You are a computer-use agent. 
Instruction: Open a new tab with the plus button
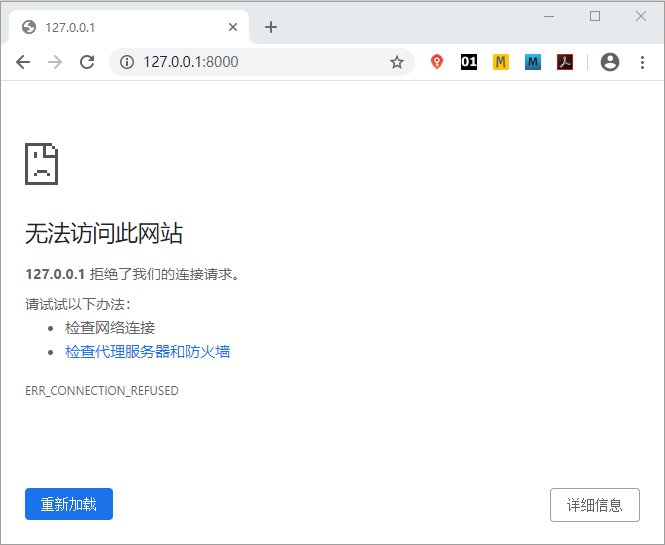[x=271, y=27]
